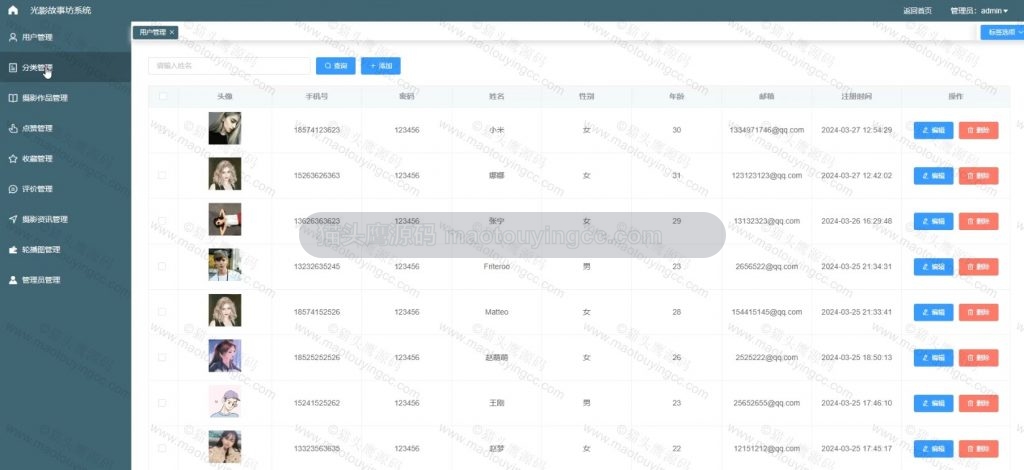Open 用户管理 via its person icon

tap(12, 37)
